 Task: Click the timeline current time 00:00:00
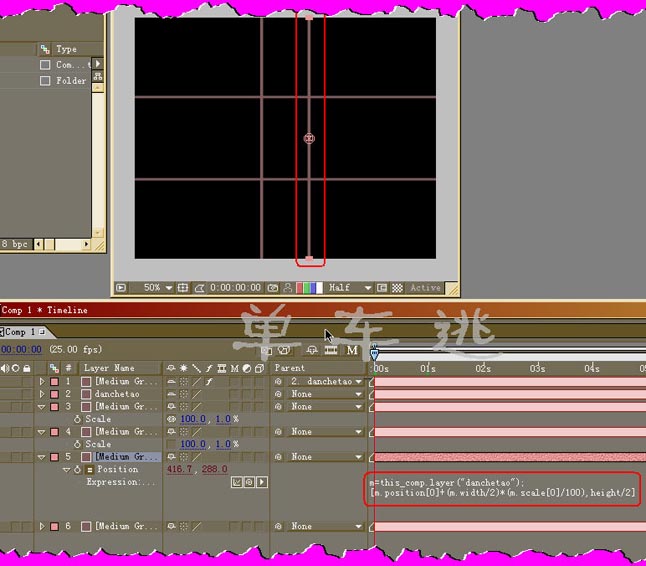point(21,349)
